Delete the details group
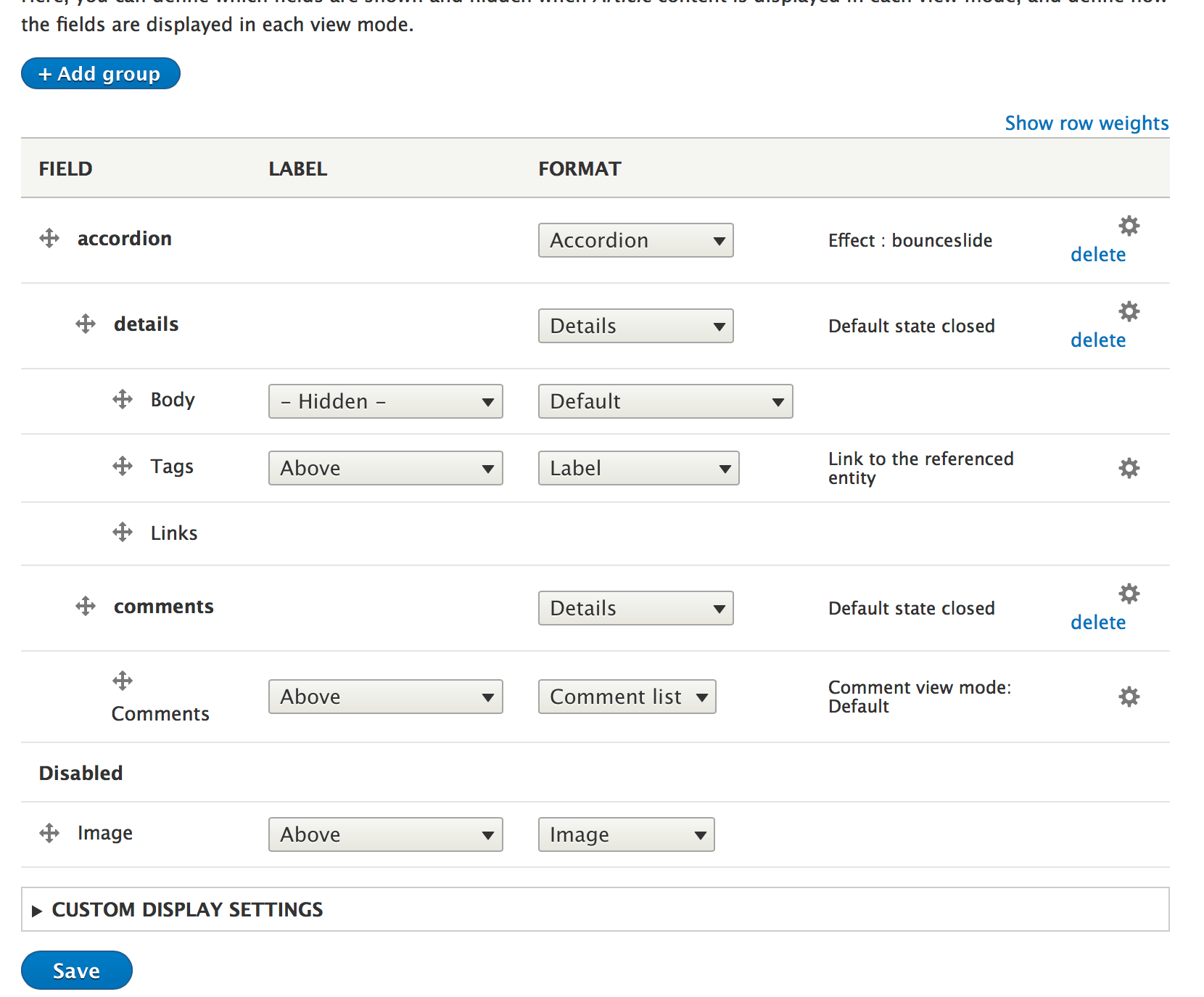Image resolution: width=1204 pixels, height=997 pixels. 1097,340
